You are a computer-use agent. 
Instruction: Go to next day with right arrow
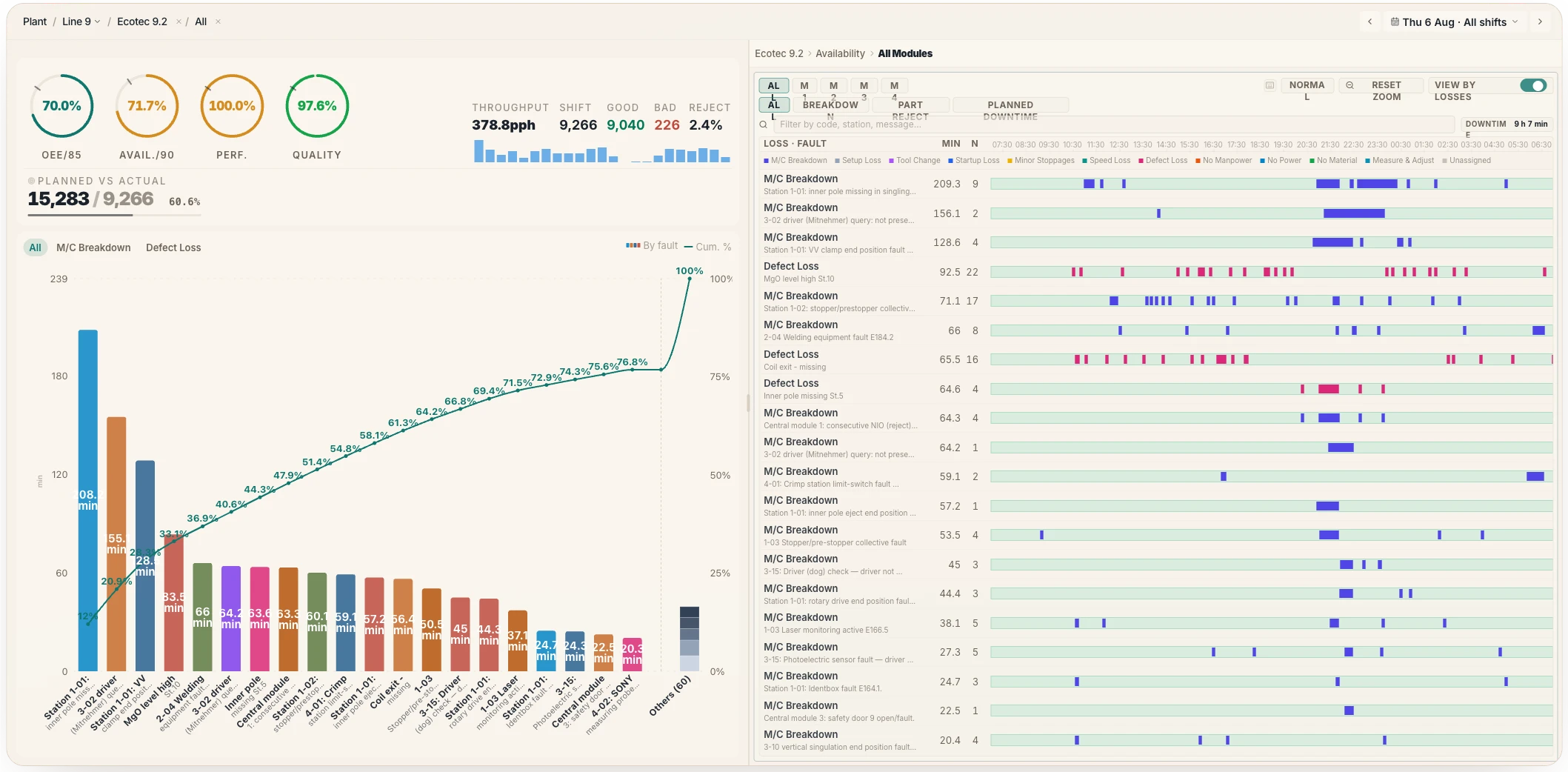coord(1540,21)
